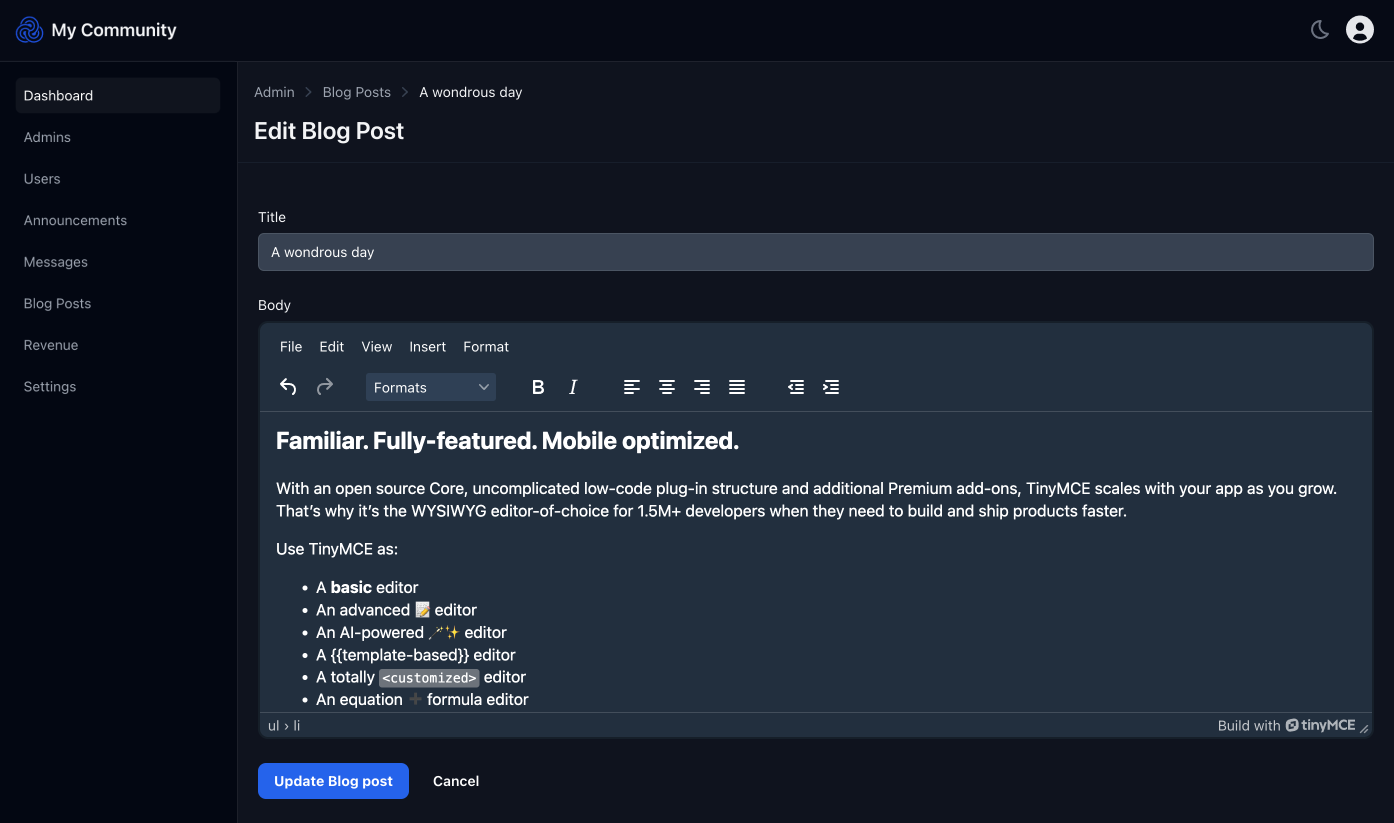Toggle dark mode moon icon

coord(1320,30)
